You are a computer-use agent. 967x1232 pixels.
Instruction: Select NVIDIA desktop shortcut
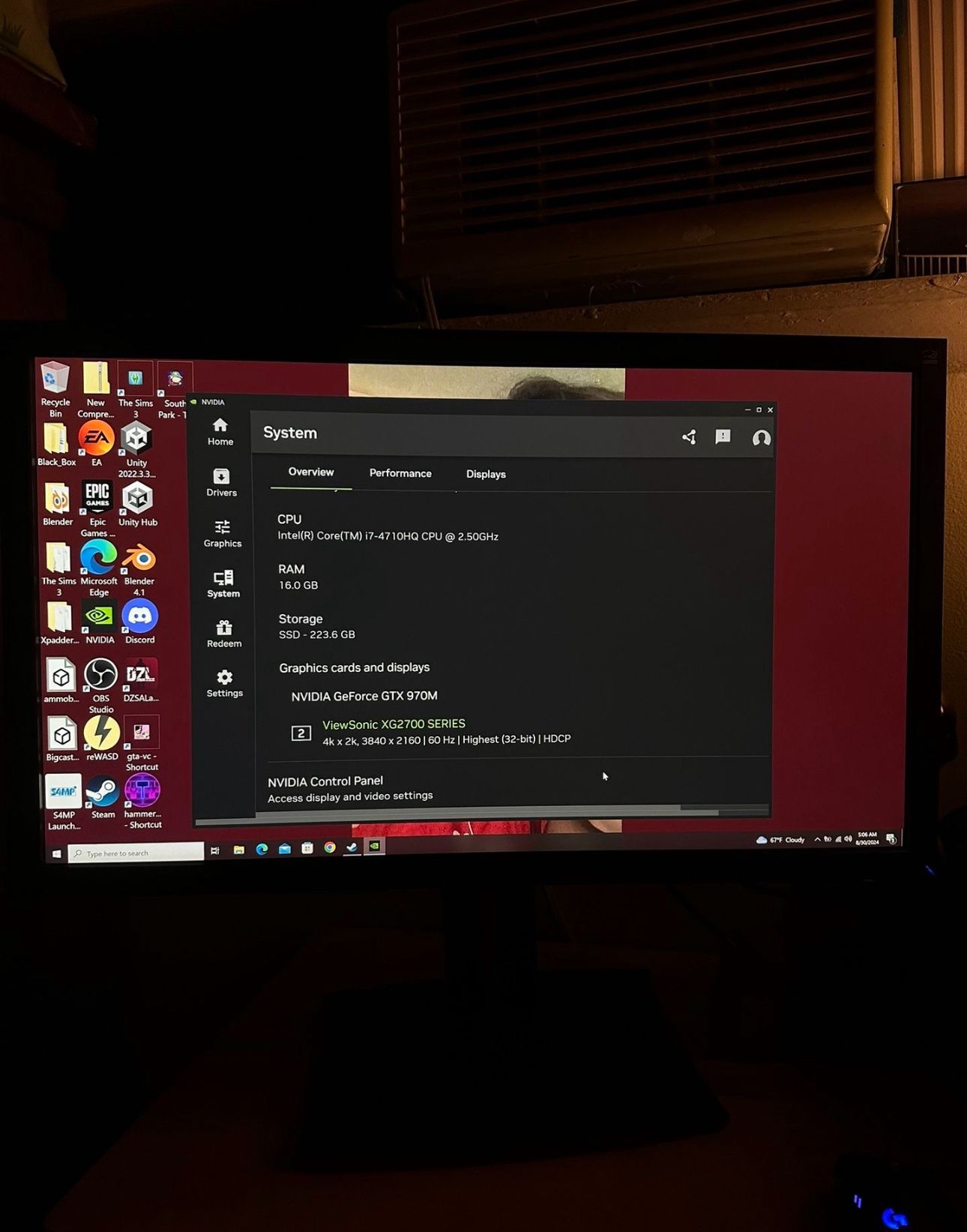100,623
